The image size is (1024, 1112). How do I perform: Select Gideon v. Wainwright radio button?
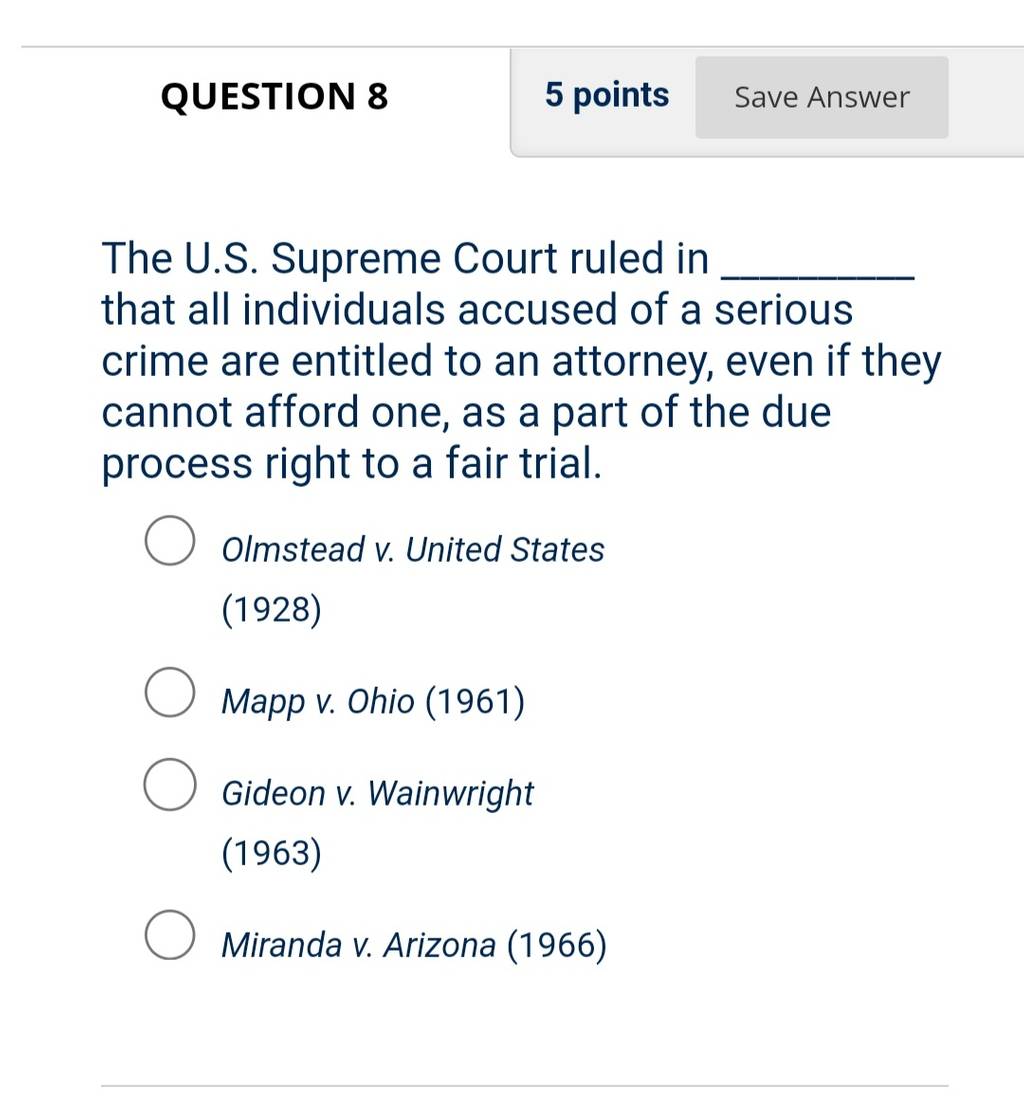170,784
